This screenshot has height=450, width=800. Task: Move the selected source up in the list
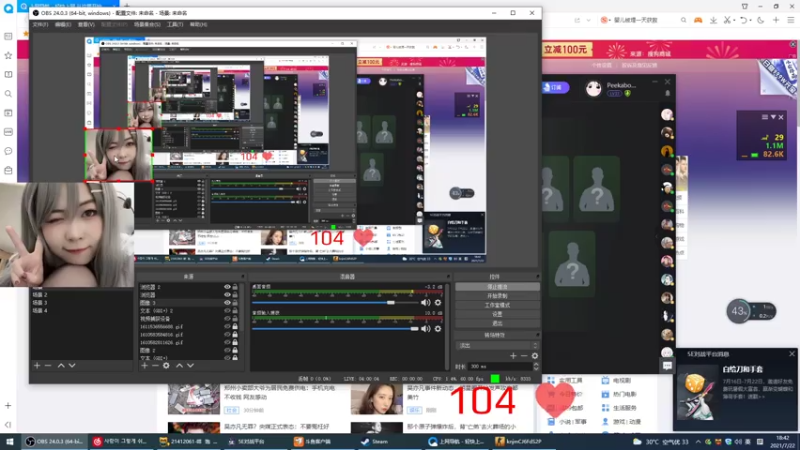click(179, 365)
